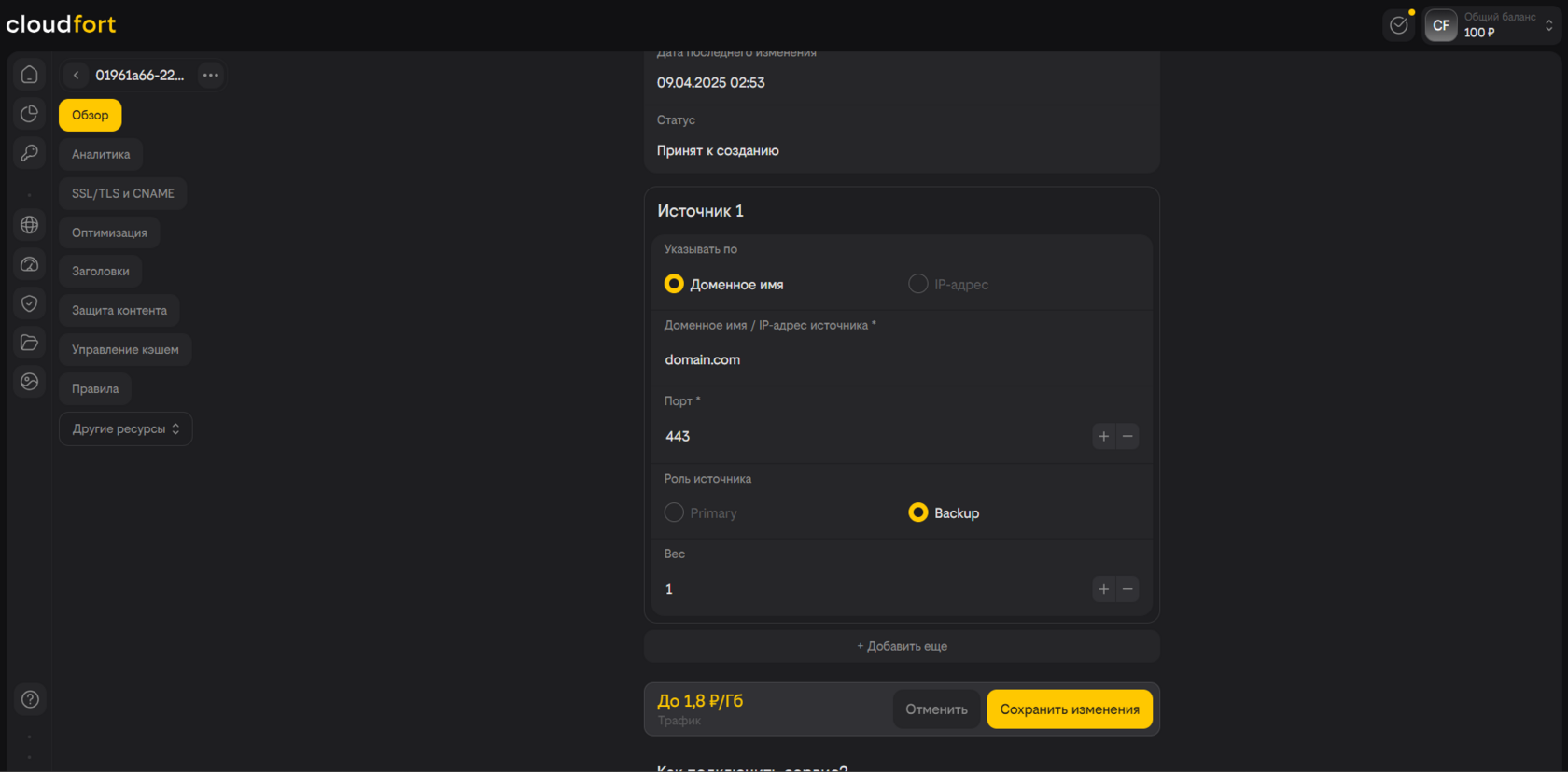This screenshot has height=772, width=1568.
Task: Click the shield checkmark sidebar icon
Action: point(30,303)
